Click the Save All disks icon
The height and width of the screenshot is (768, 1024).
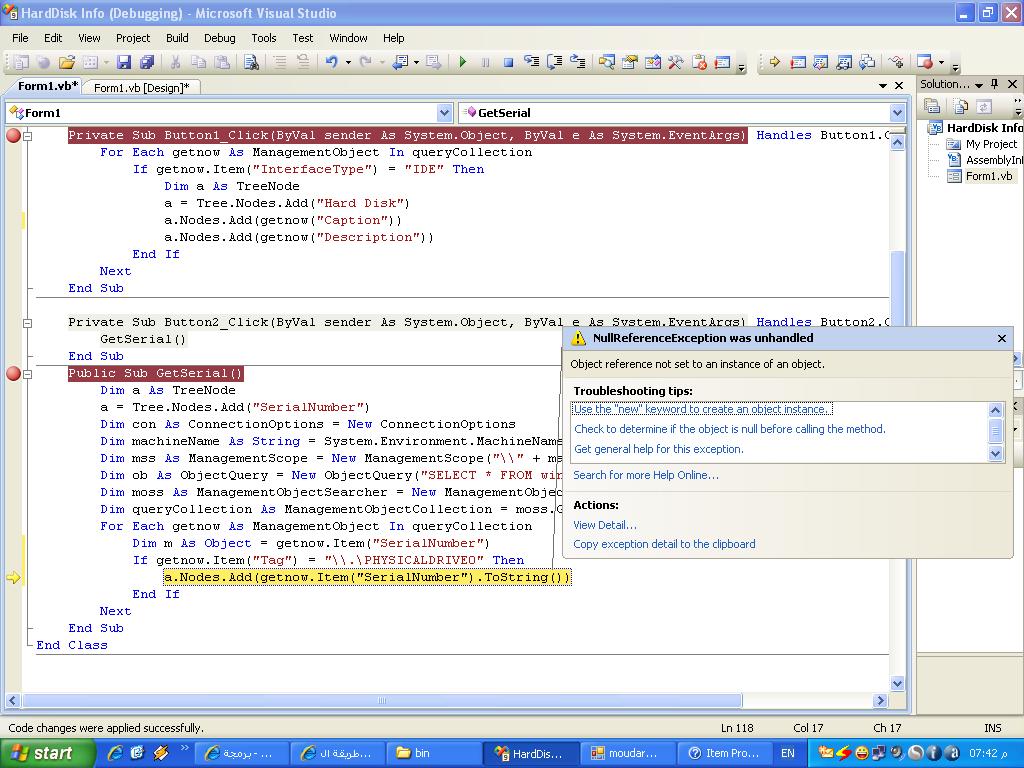pos(147,62)
